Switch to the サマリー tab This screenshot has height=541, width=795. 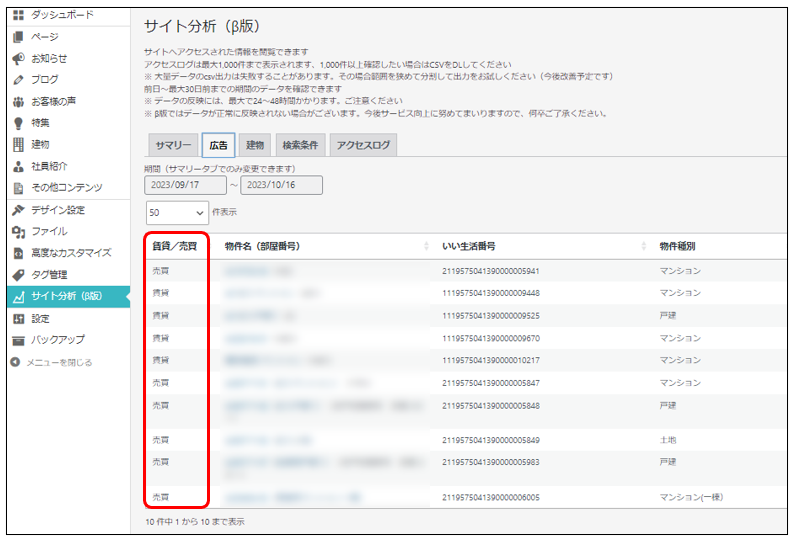(172, 145)
